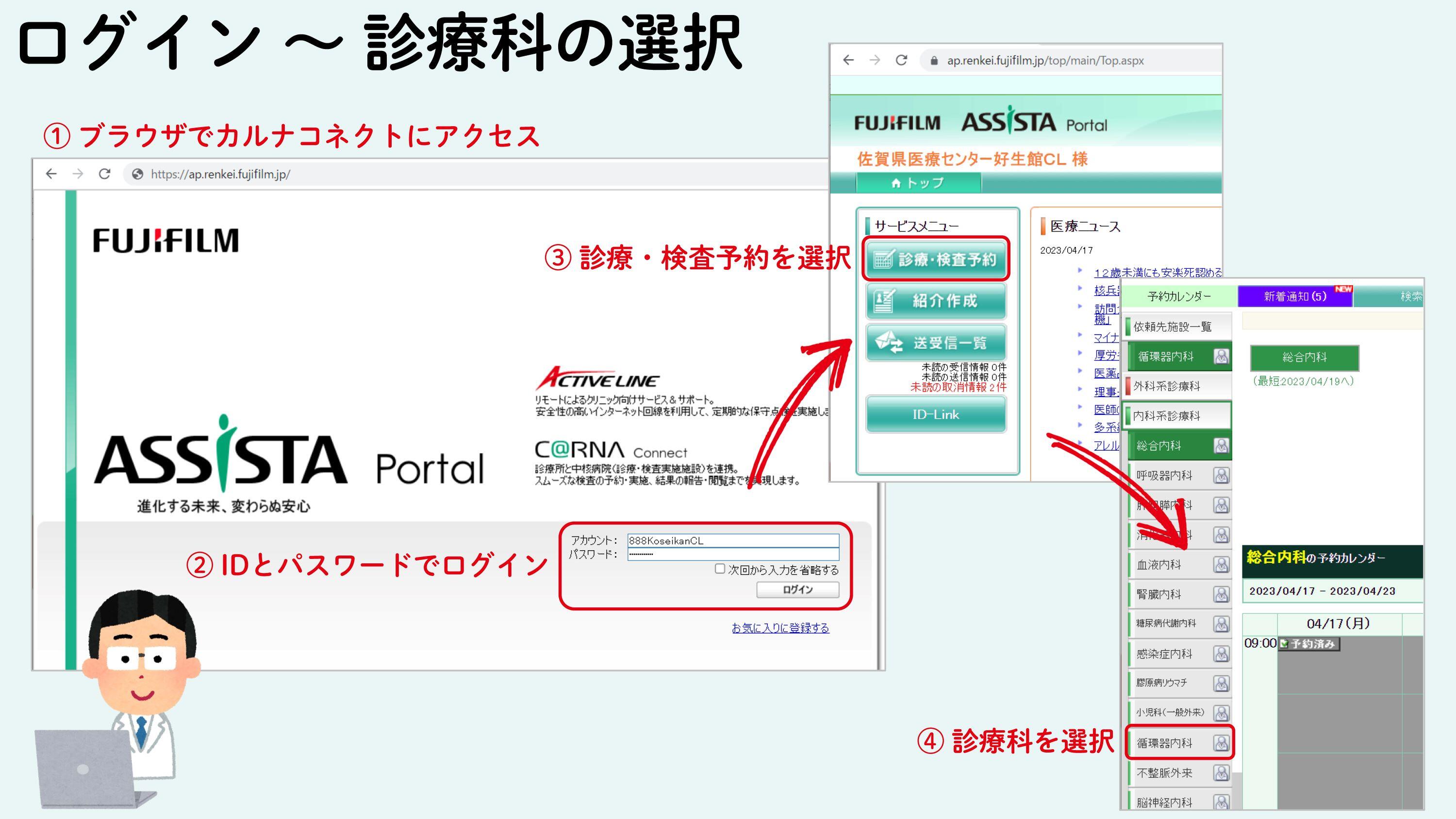1456x819 pixels.
Task: Expand the 依頼先施設一覧 section
Action: click(x=1178, y=327)
